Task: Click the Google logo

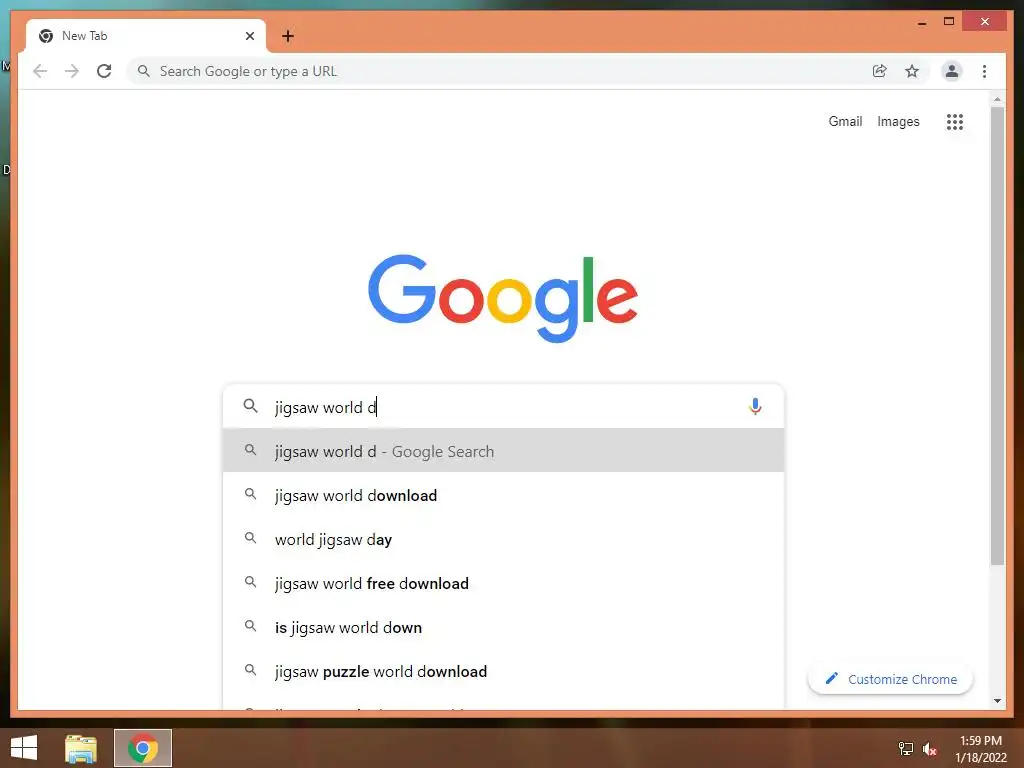Action: point(503,298)
